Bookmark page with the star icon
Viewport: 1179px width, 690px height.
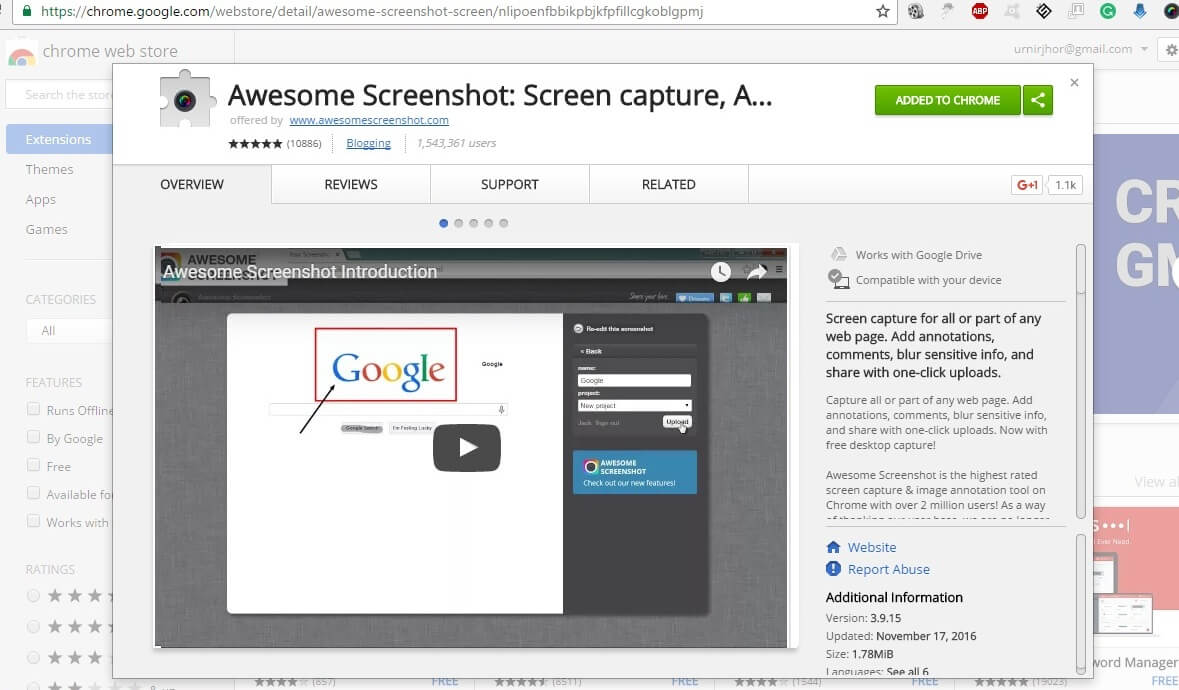click(x=882, y=12)
